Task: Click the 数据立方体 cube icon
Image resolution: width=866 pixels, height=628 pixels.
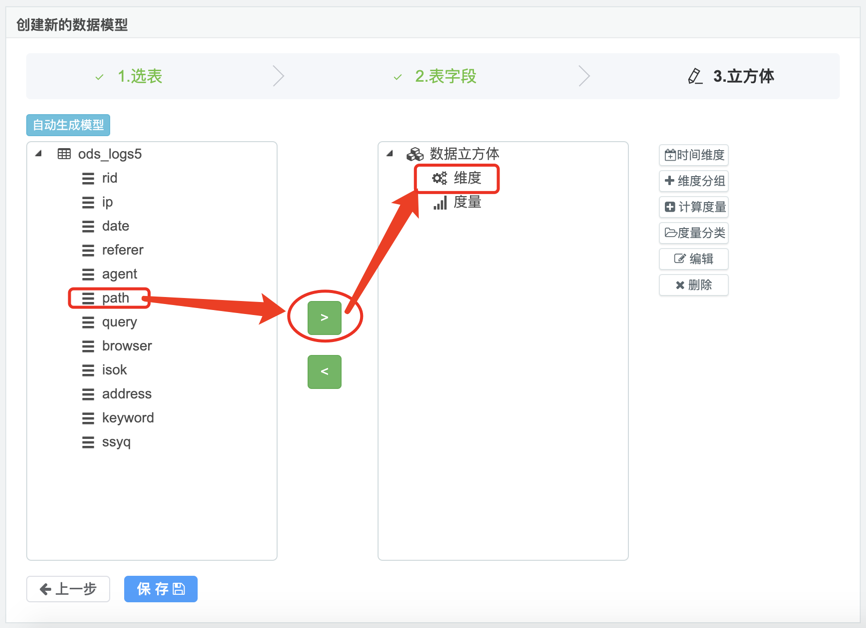Action: (414, 154)
